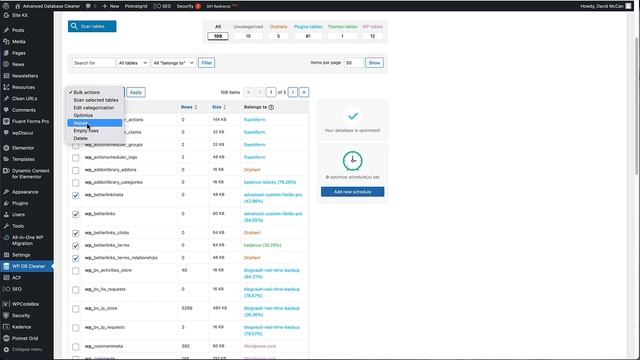Screen dimensions: 640x360
Task: Switch to the Plugins tables tab
Action: [x=308, y=32]
